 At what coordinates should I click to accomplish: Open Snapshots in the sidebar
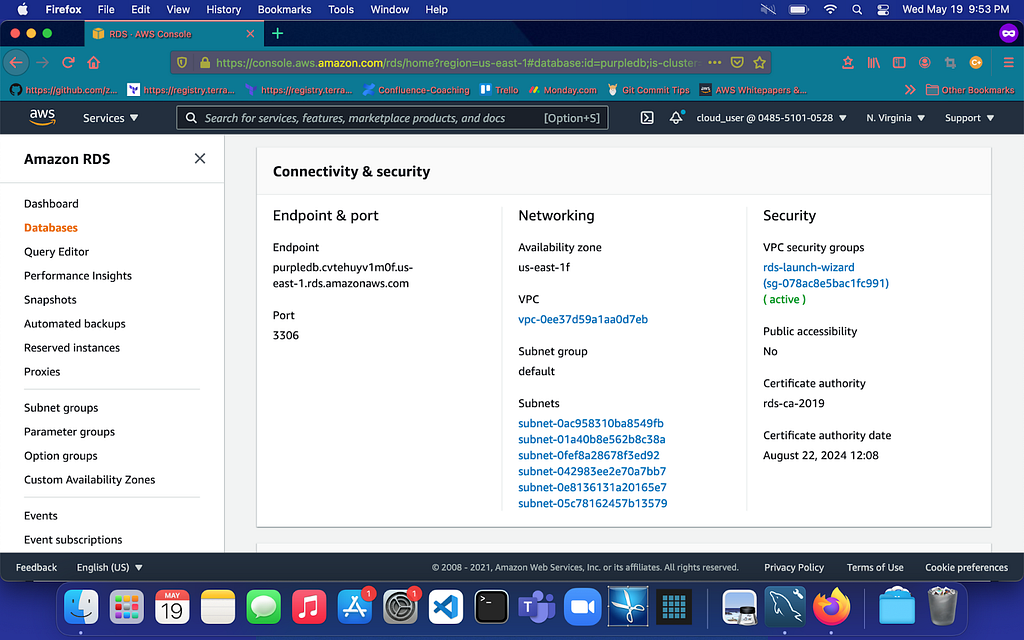[50, 300]
